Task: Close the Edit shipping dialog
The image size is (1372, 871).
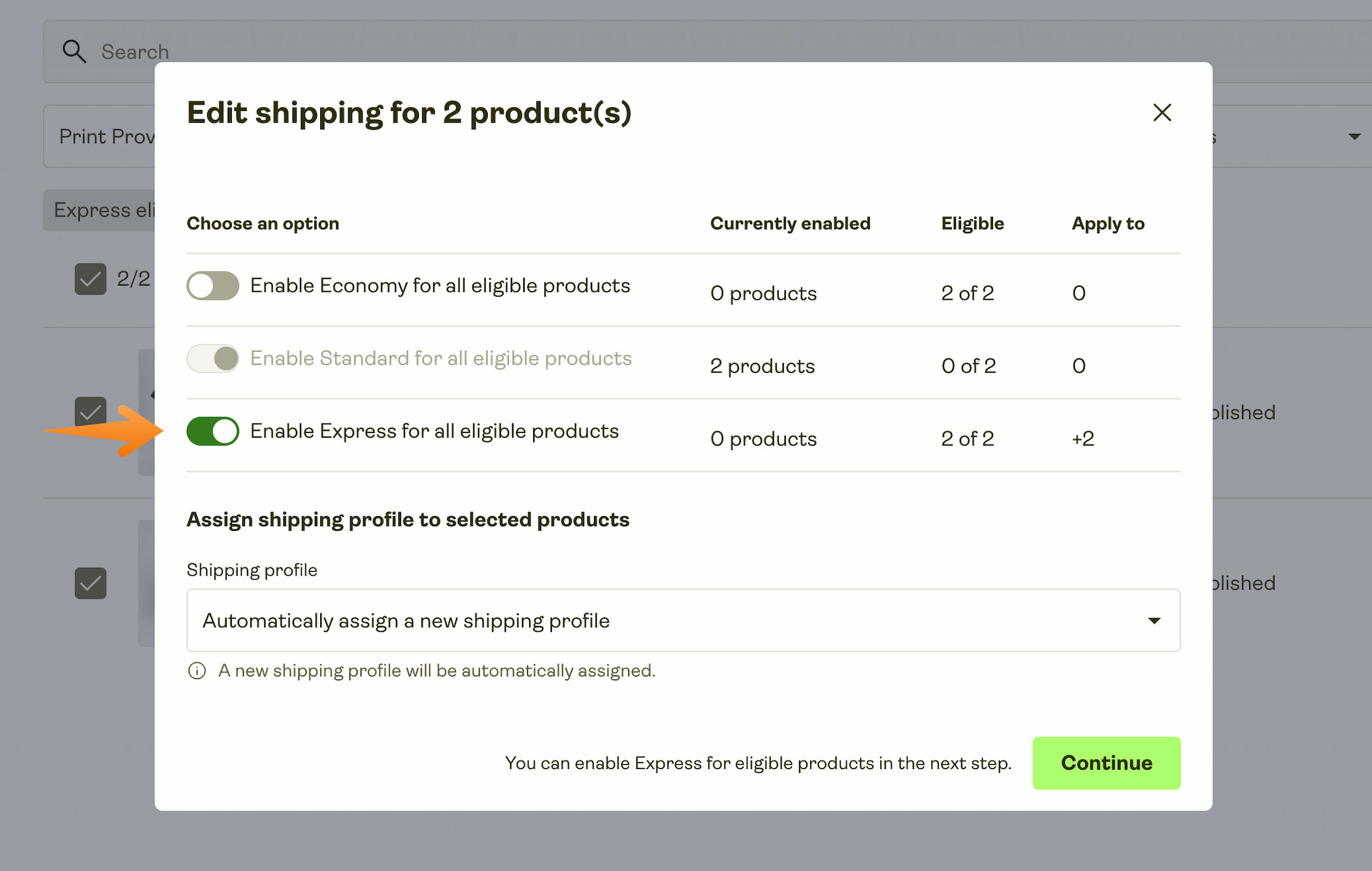Action: coord(1162,112)
